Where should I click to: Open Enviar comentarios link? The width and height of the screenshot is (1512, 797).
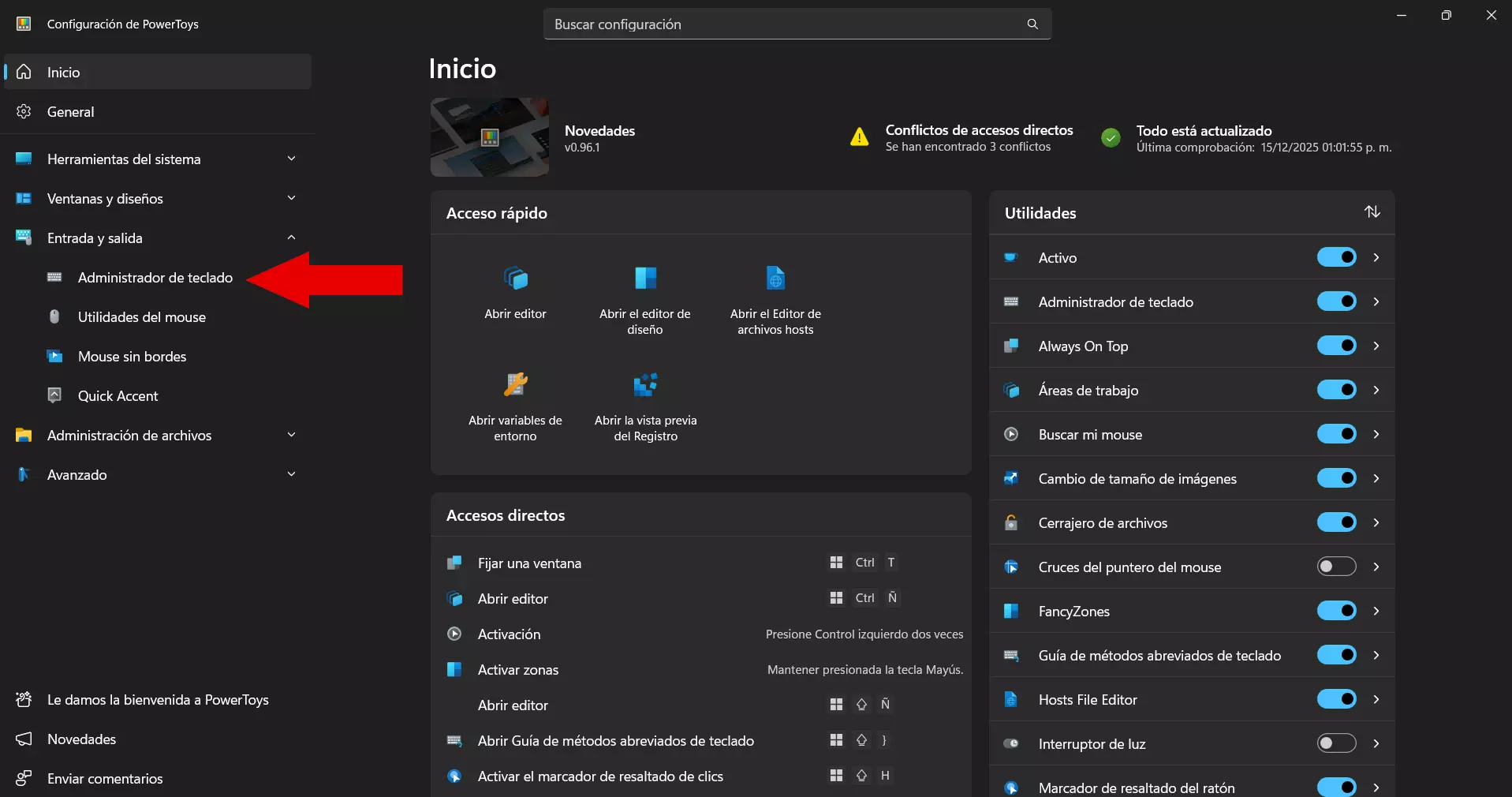click(x=104, y=779)
